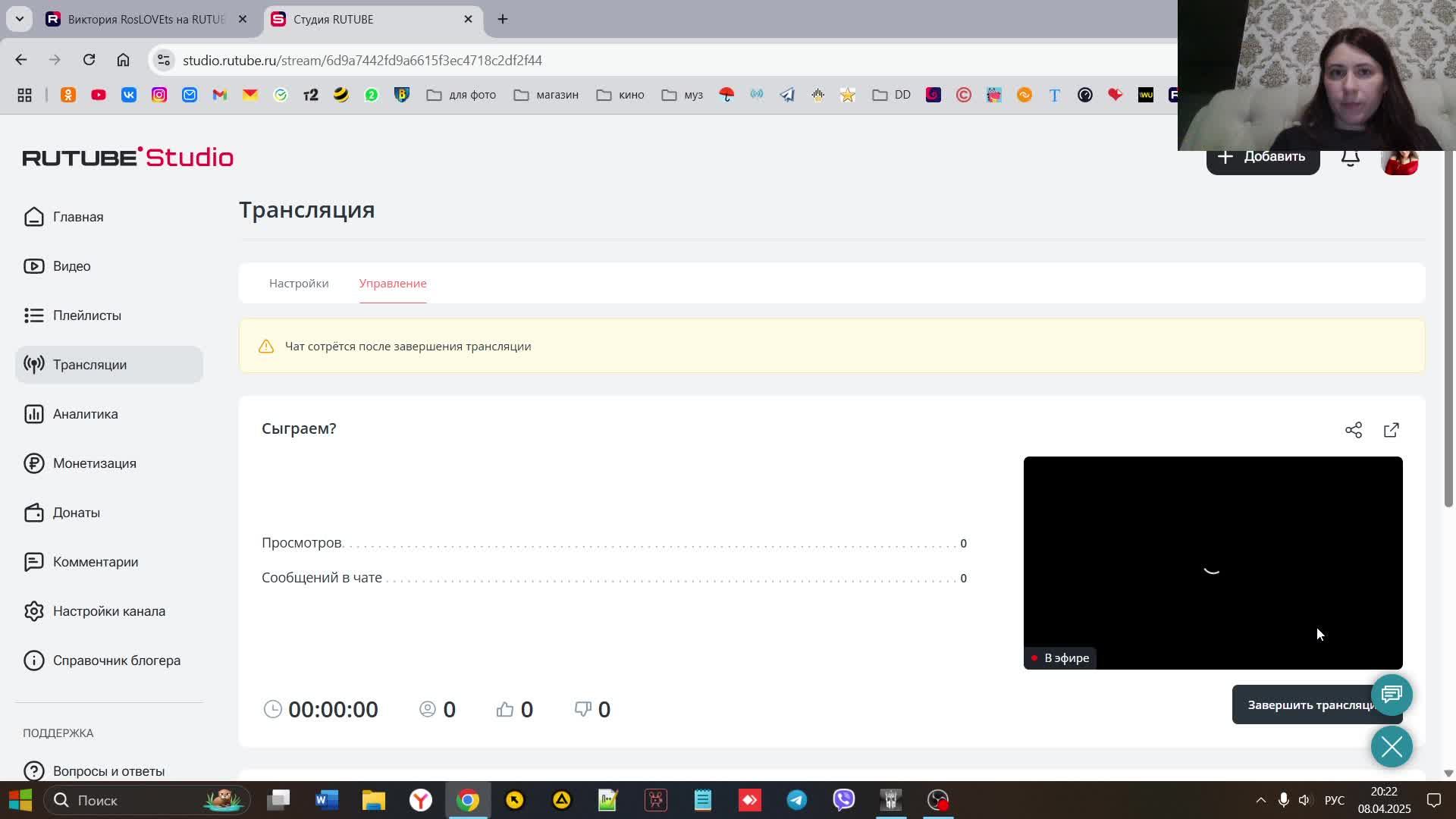
Task: Open the support chat bubble icon
Action: (1392, 695)
